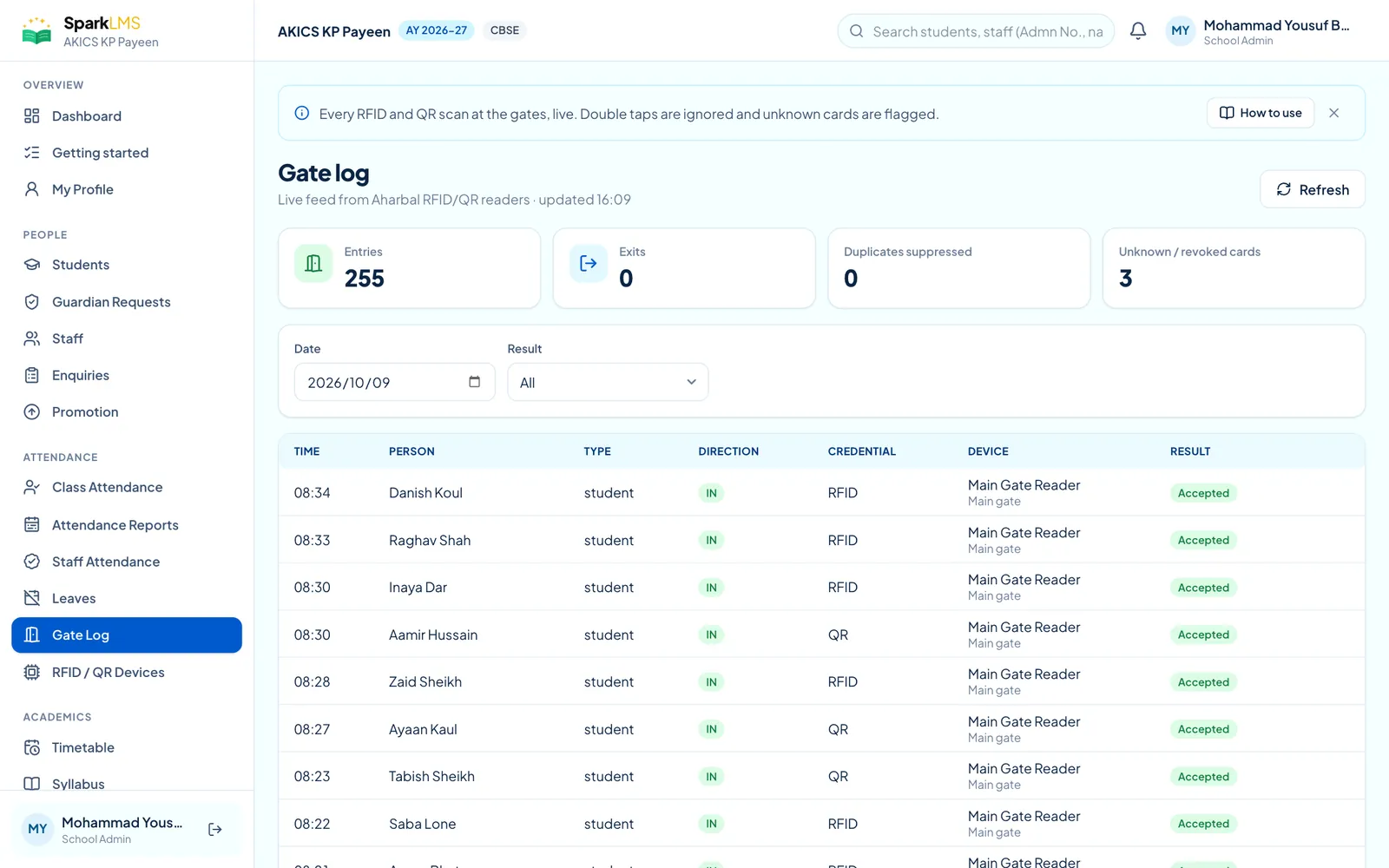The height and width of the screenshot is (868, 1389).
Task: Open My Profile person icon
Action: 32,189
